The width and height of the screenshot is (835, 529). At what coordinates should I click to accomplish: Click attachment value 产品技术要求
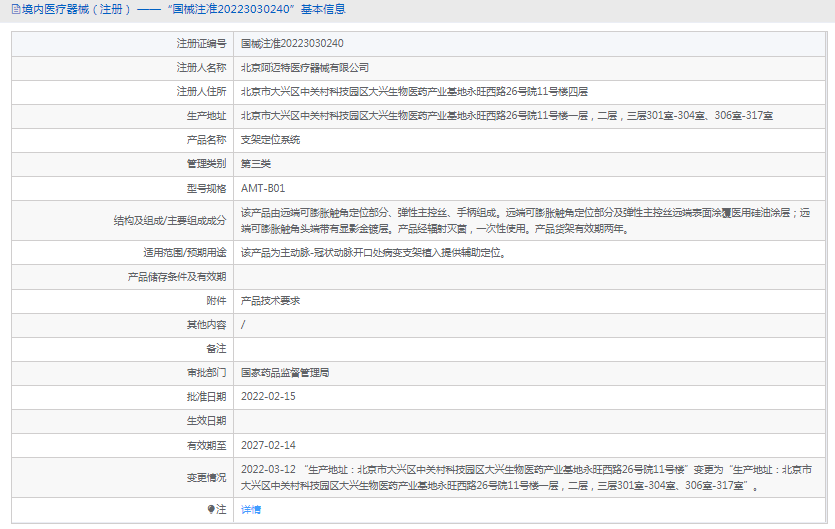(270, 301)
